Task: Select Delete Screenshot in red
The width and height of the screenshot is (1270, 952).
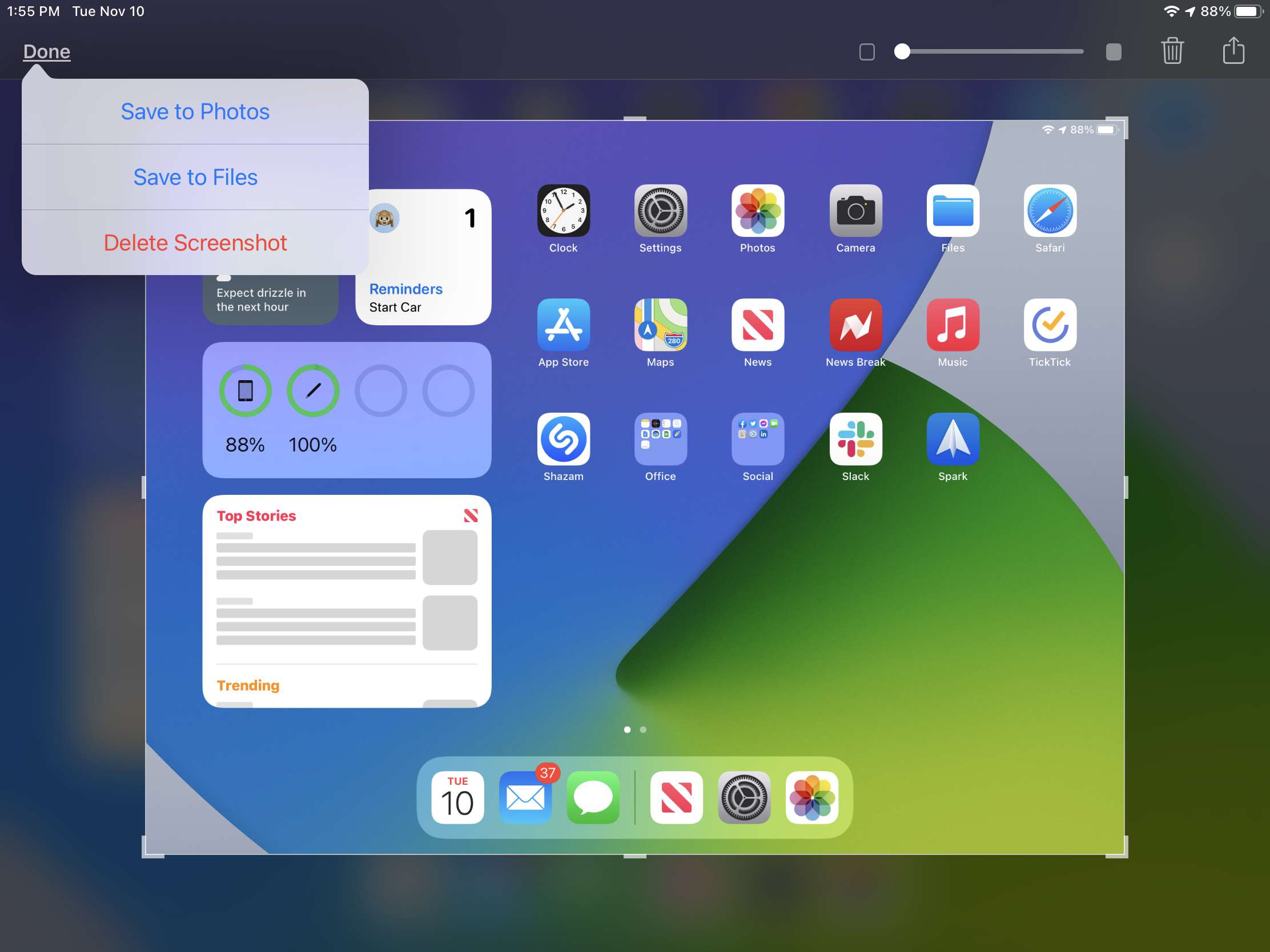Action: point(195,242)
